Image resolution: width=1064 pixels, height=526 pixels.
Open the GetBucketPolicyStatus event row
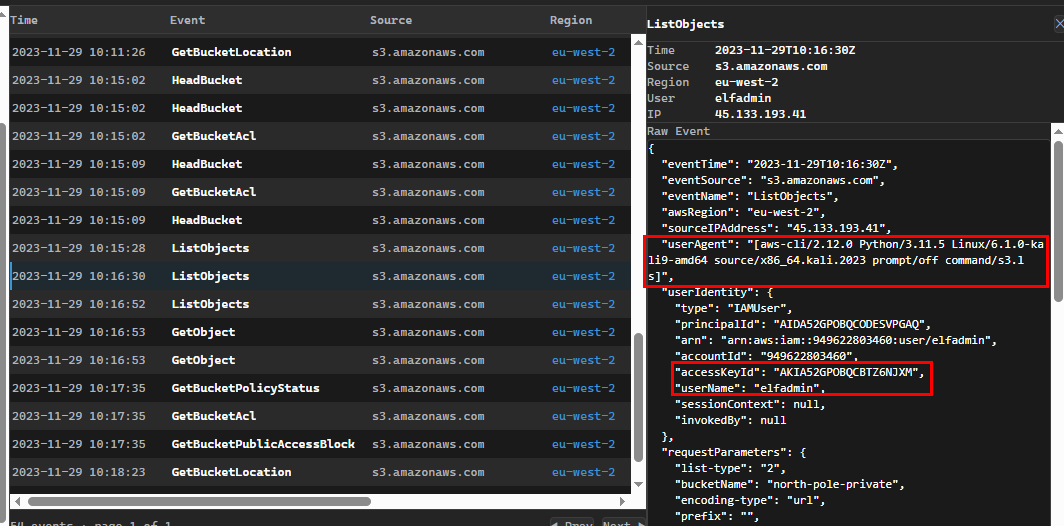click(320, 388)
